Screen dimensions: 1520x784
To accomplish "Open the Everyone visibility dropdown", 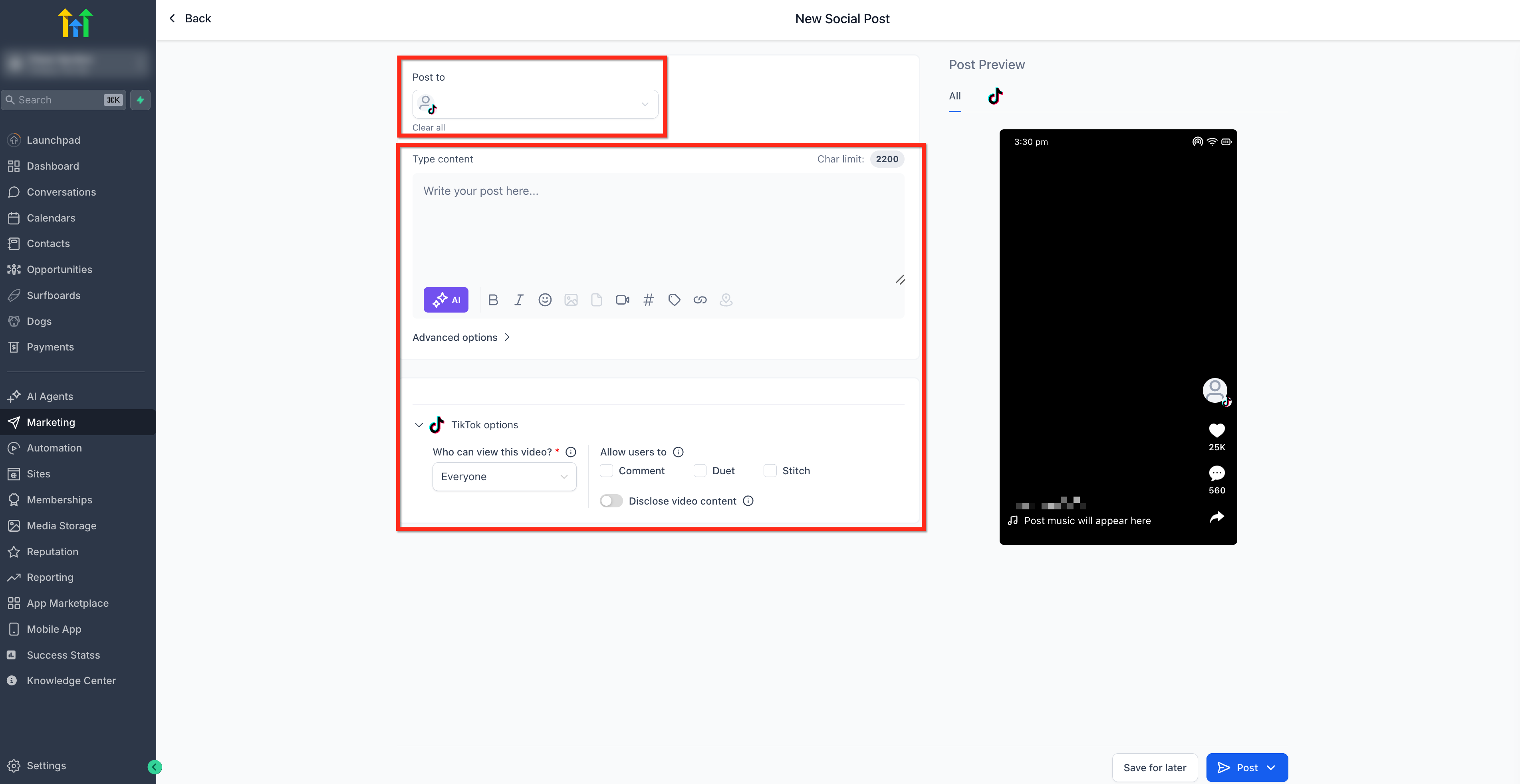I will point(504,477).
